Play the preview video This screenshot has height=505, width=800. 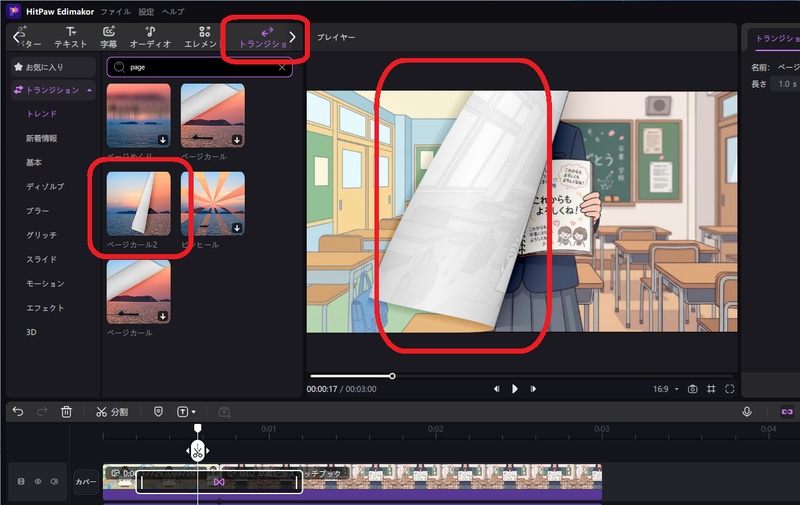coord(514,389)
